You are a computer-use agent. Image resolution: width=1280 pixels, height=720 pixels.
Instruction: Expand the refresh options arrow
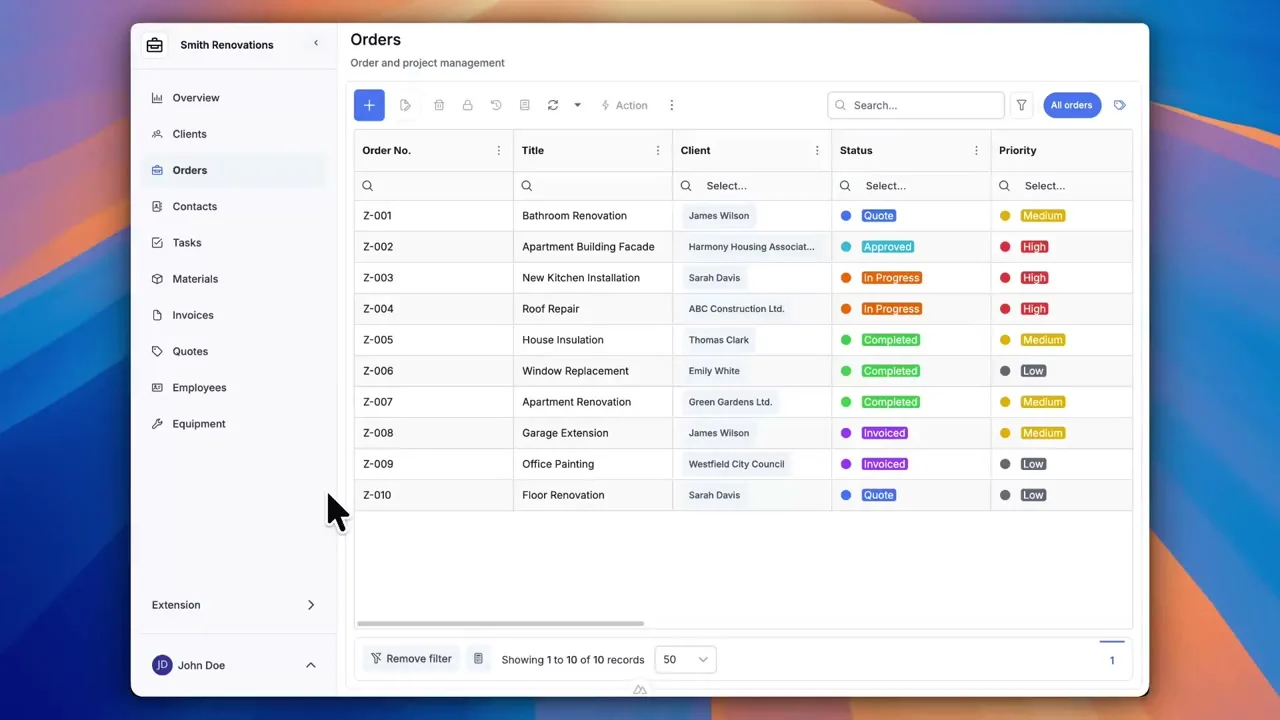pyautogui.click(x=577, y=105)
